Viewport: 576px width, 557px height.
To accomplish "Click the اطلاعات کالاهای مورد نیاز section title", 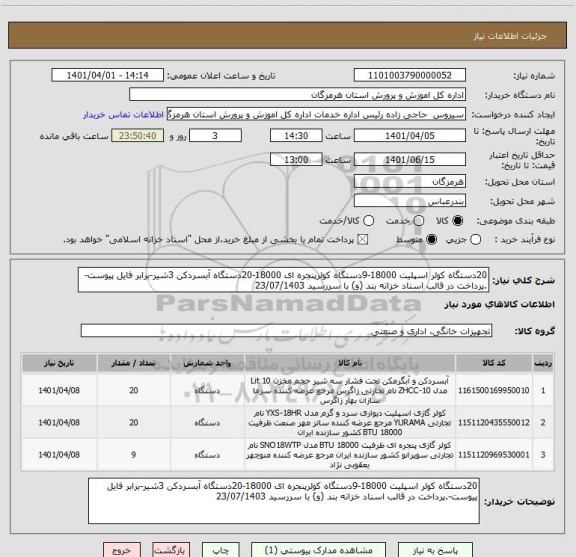I will pyautogui.click(x=500, y=305).
